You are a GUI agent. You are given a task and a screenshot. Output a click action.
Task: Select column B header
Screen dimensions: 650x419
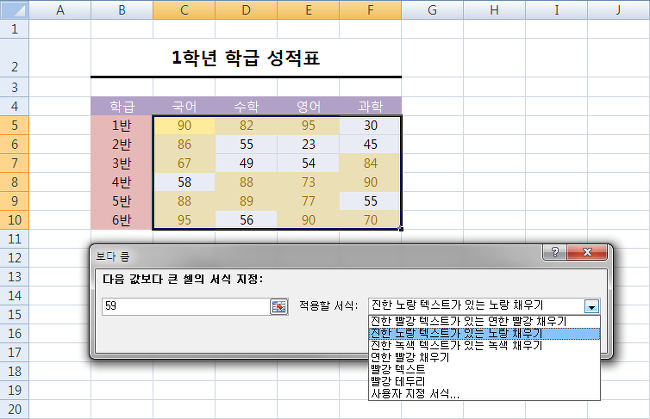tap(122, 10)
